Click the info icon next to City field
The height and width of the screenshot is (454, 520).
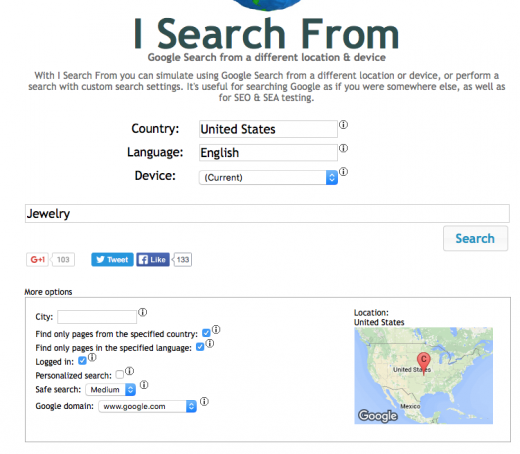[143, 312]
